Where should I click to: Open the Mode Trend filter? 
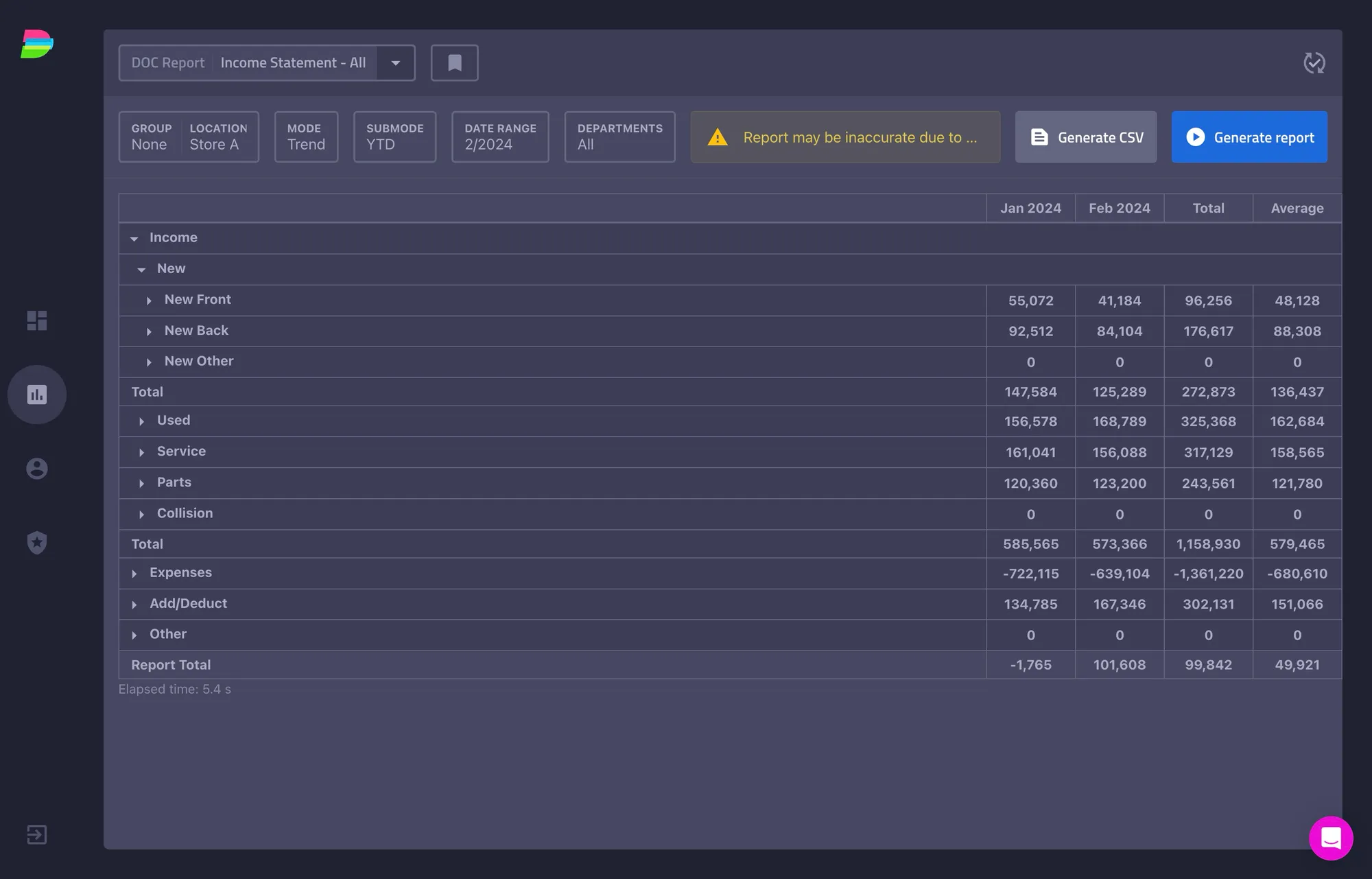coord(306,137)
